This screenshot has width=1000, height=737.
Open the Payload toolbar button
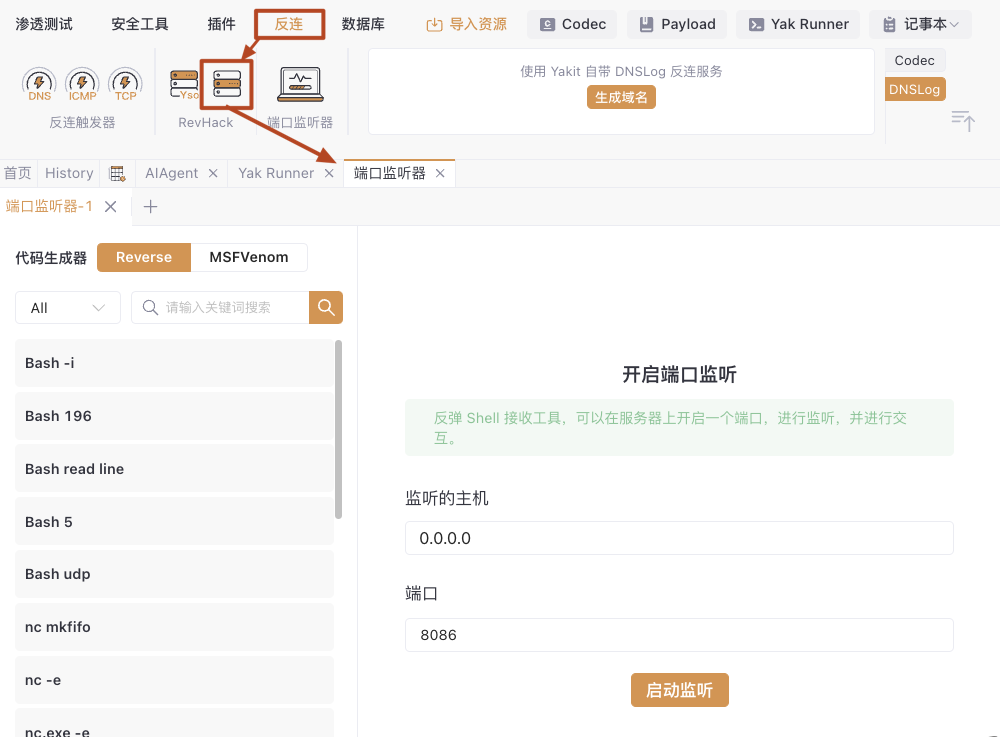[x=677, y=24]
